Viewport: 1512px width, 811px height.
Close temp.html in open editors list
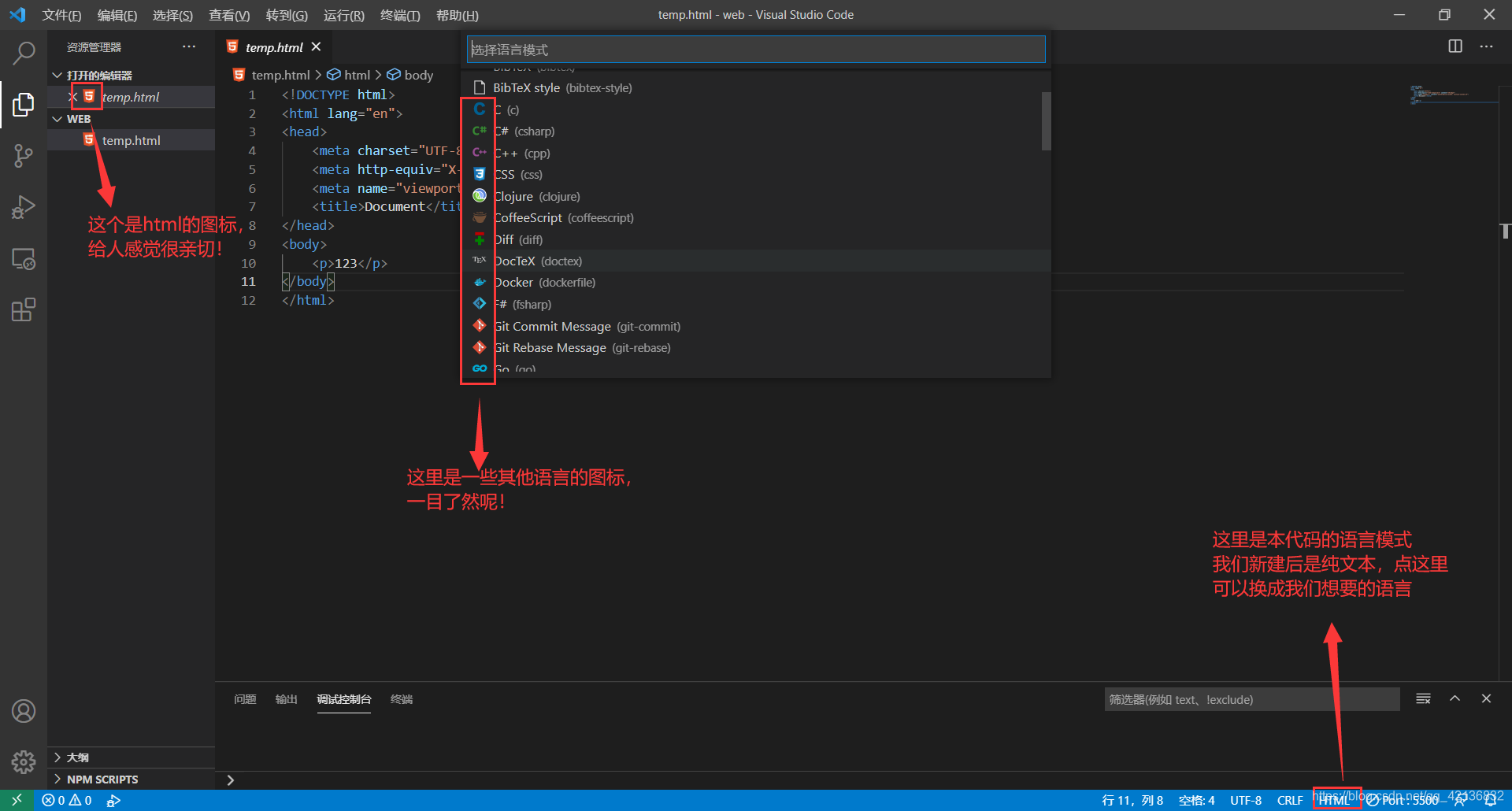pos(72,97)
